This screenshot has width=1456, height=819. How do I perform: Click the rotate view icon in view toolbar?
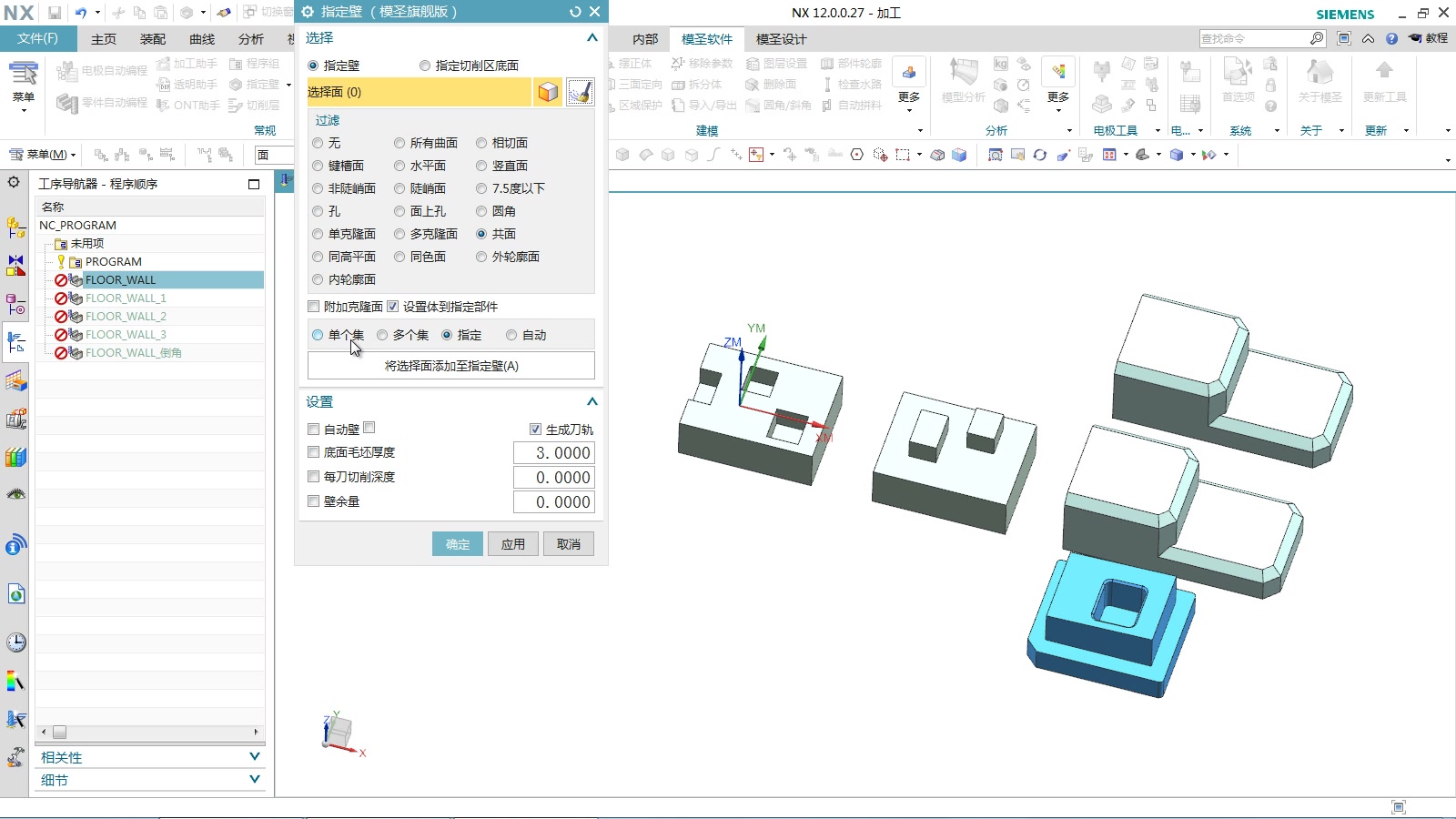point(1040,155)
